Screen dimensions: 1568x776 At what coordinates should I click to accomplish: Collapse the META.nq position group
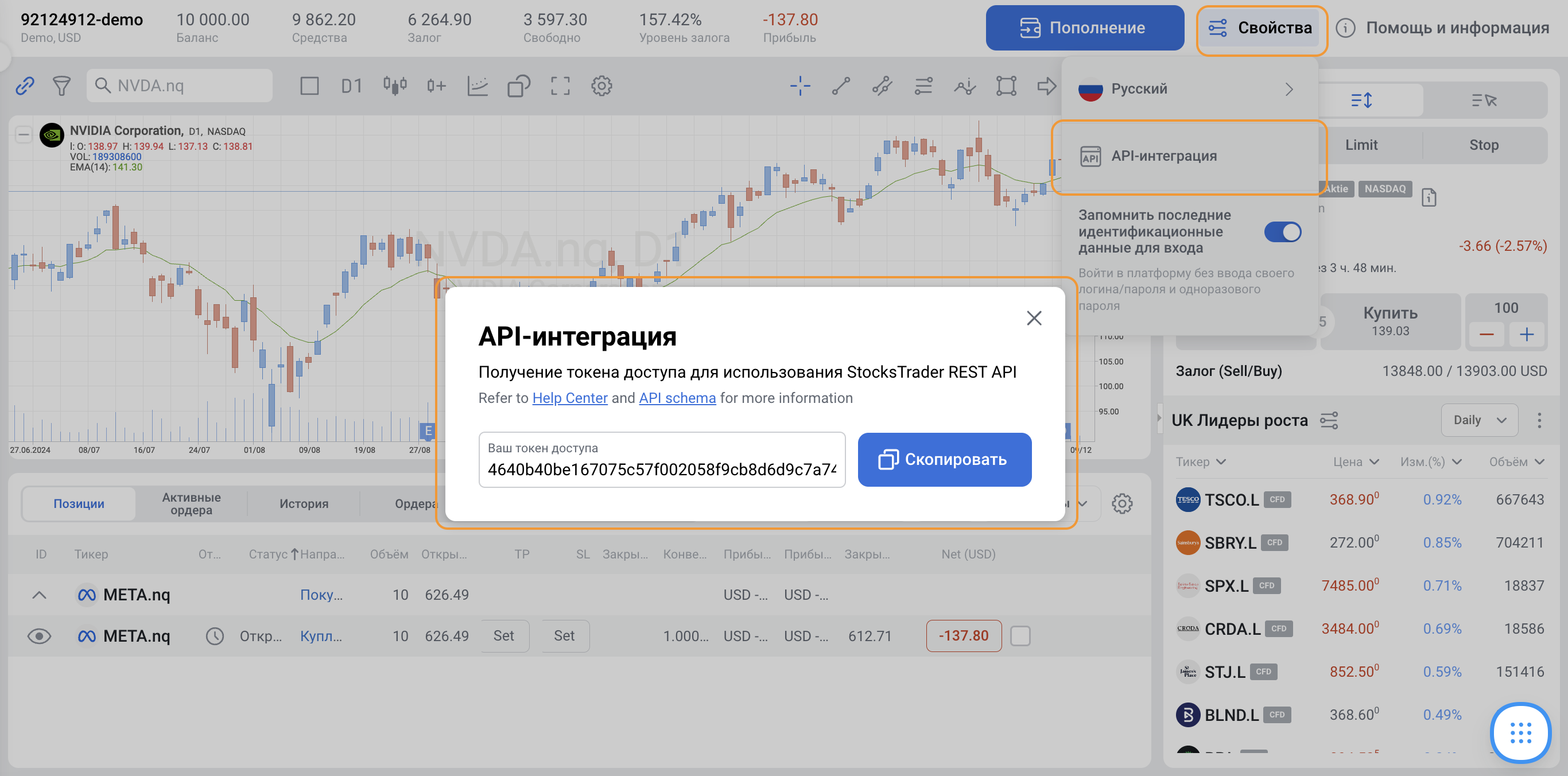click(x=39, y=595)
